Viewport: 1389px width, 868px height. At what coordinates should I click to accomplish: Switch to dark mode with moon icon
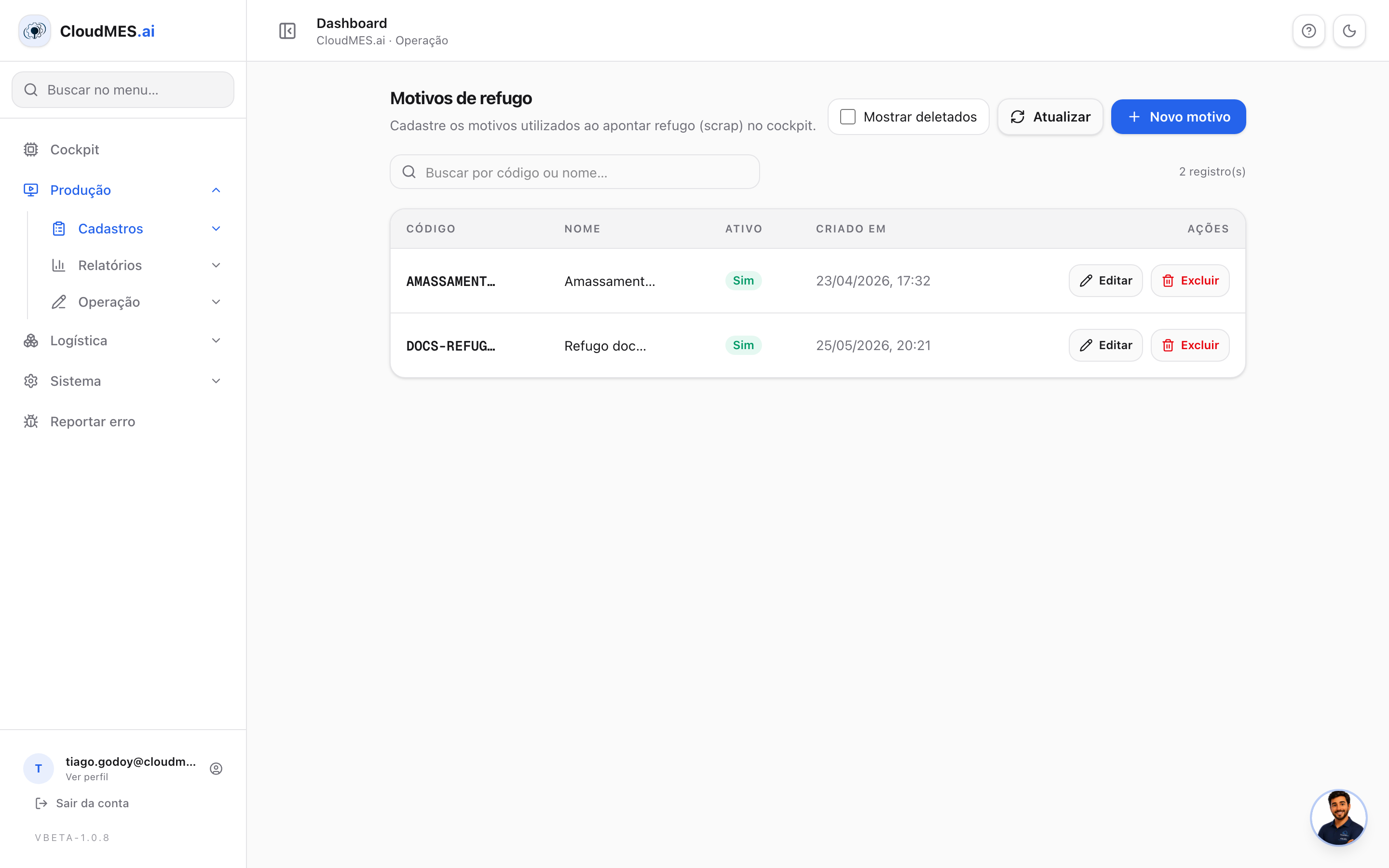(1349, 31)
